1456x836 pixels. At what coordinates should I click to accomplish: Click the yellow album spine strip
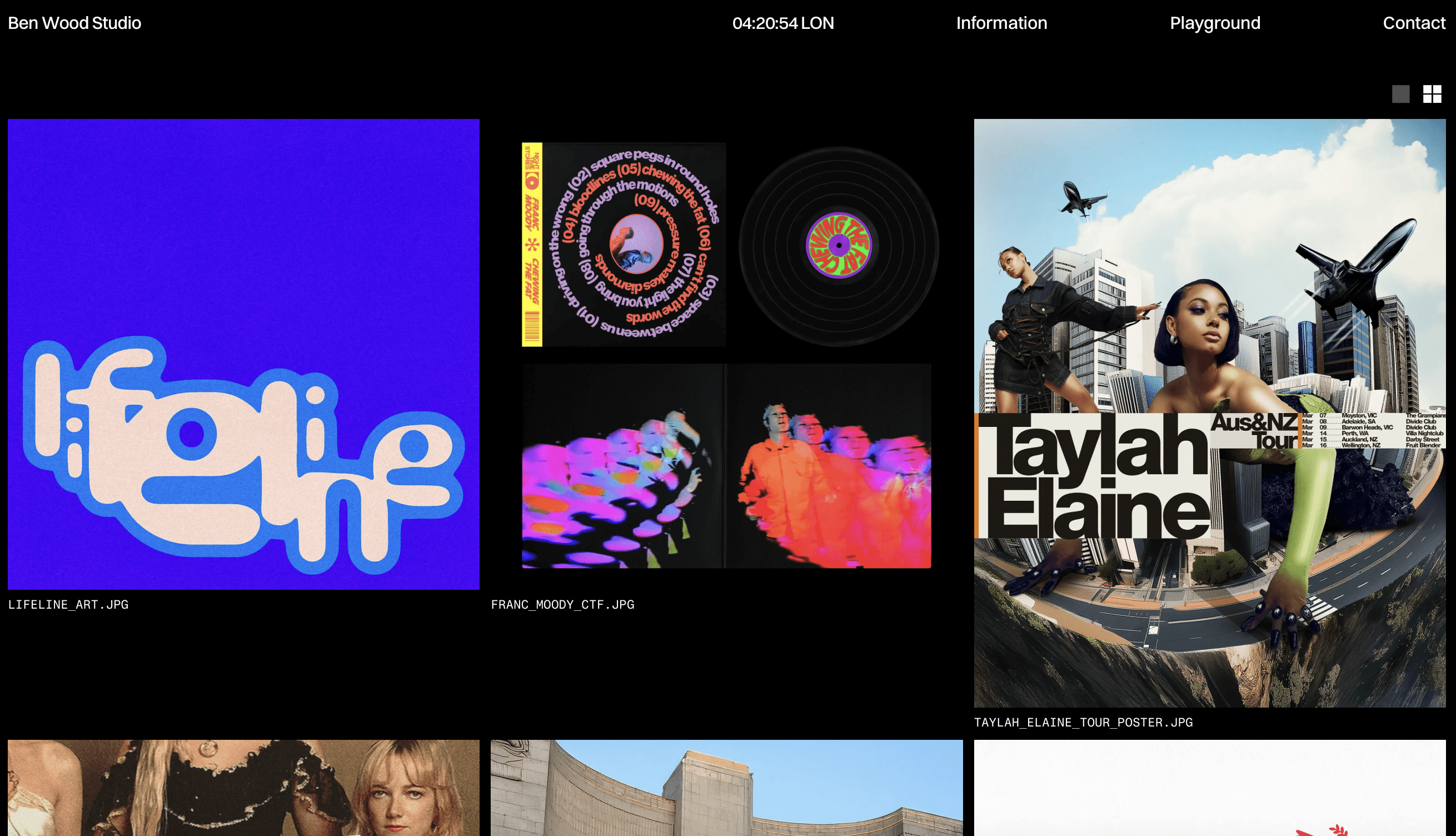click(531, 245)
